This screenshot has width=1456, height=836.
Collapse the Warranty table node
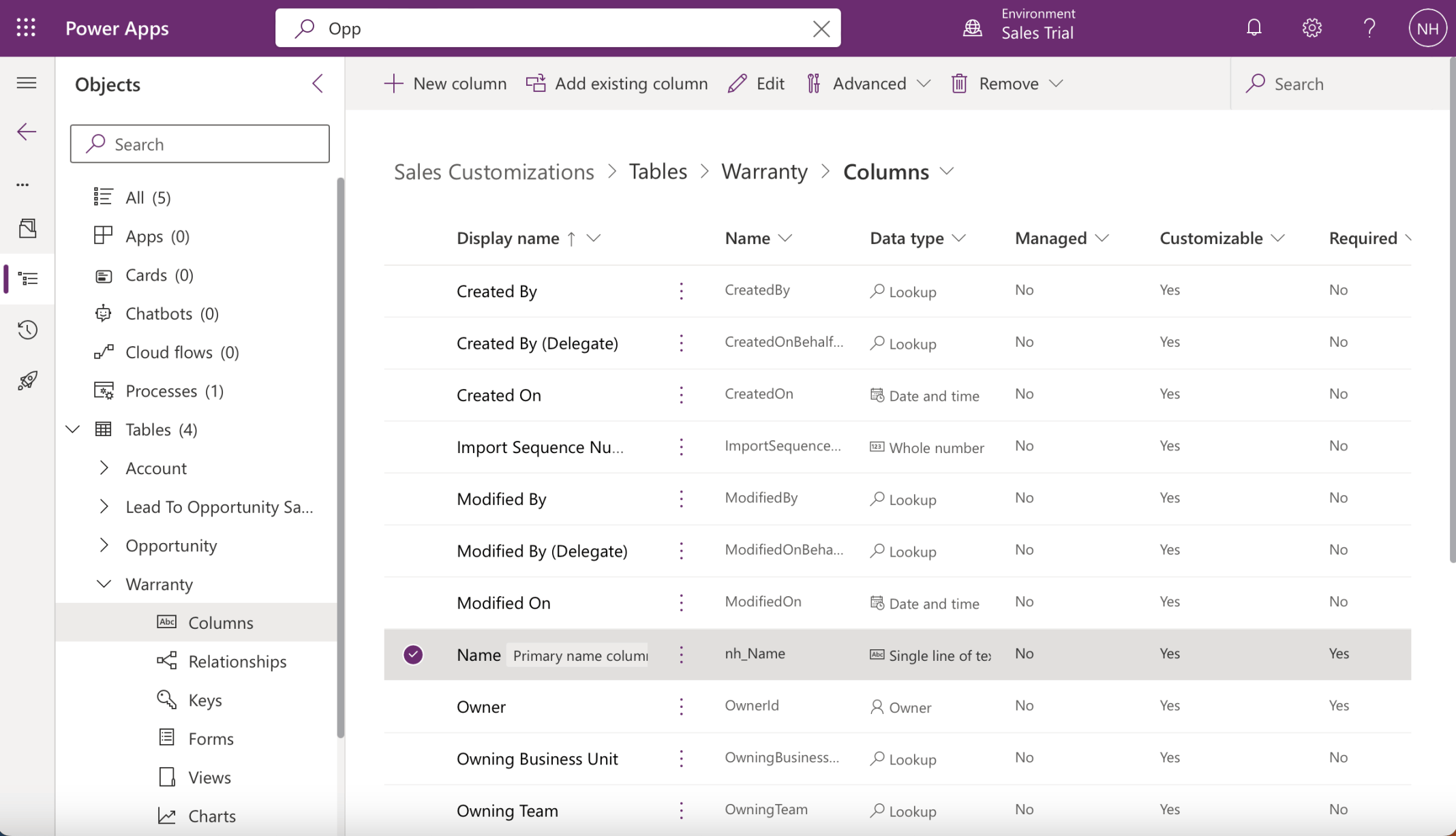click(104, 584)
